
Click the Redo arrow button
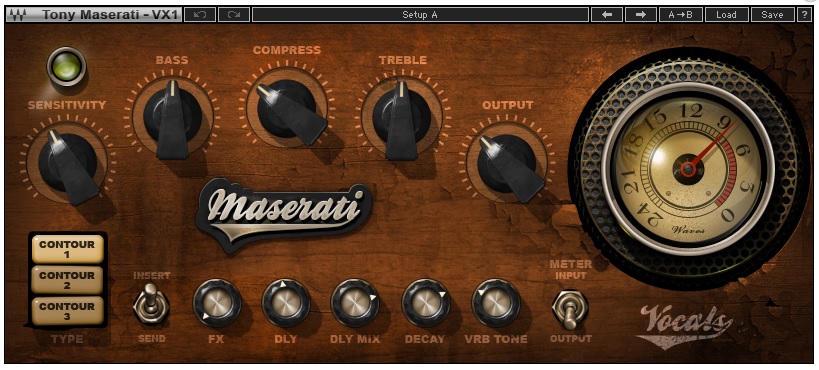click(234, 15)
